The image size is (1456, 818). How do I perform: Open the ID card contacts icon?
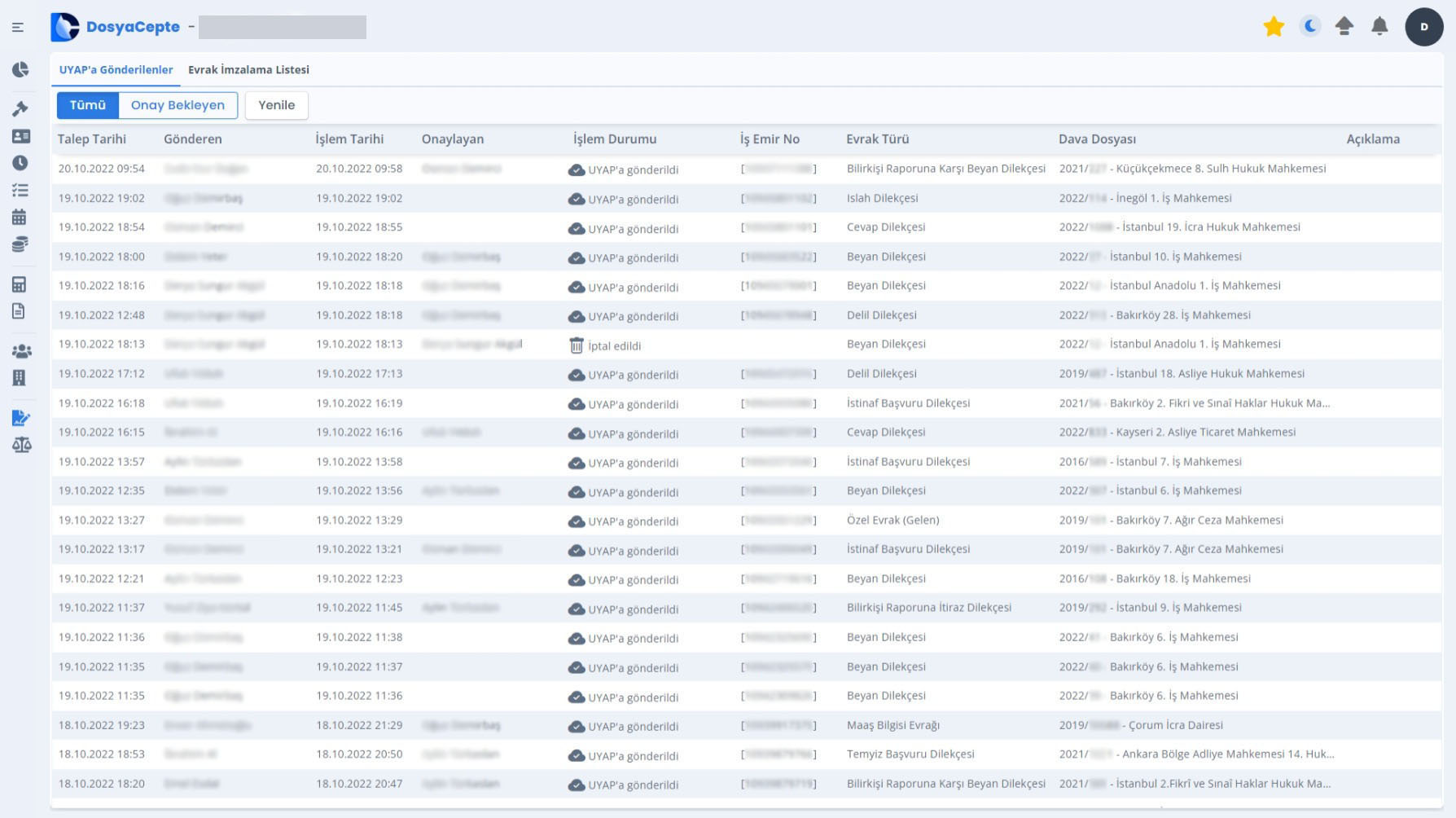click(x=20, y=136)
